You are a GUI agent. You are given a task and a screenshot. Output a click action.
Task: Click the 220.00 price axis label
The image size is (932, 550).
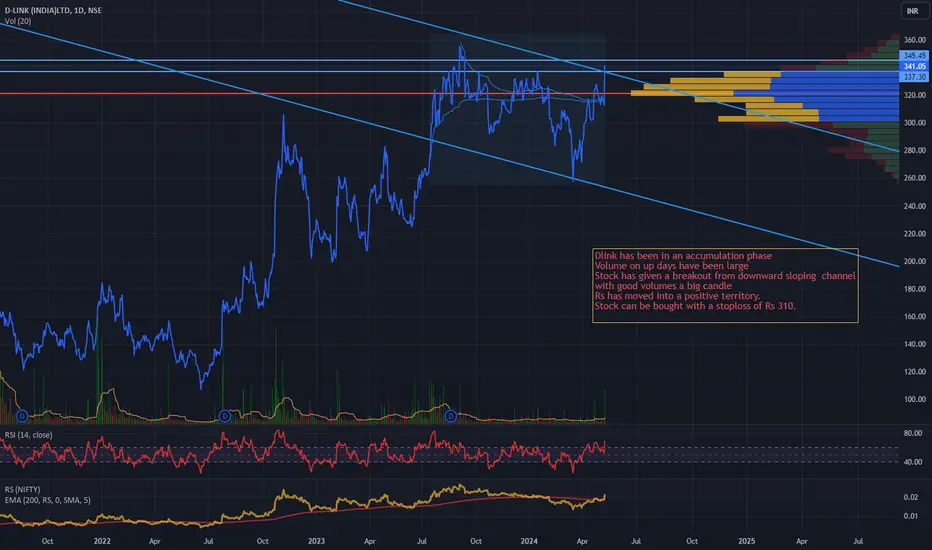915,233
